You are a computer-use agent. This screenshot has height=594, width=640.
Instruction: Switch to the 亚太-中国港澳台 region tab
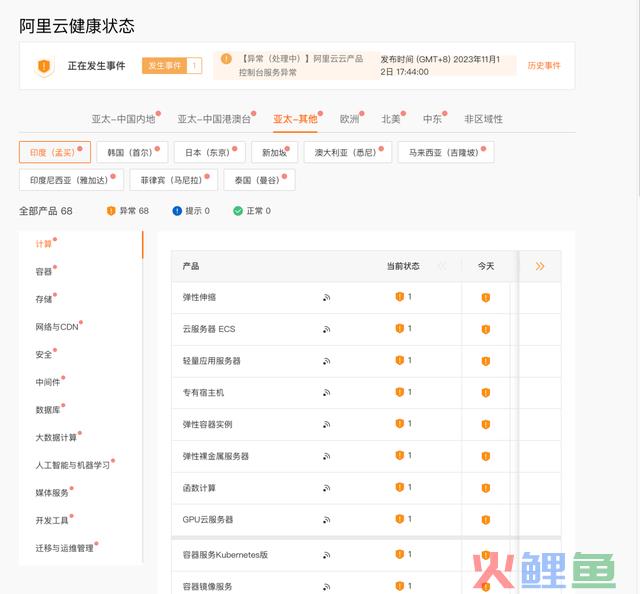(216, 119)
